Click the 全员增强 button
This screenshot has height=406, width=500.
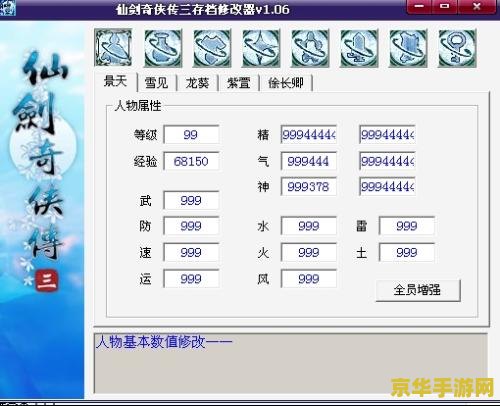point(418,290)
